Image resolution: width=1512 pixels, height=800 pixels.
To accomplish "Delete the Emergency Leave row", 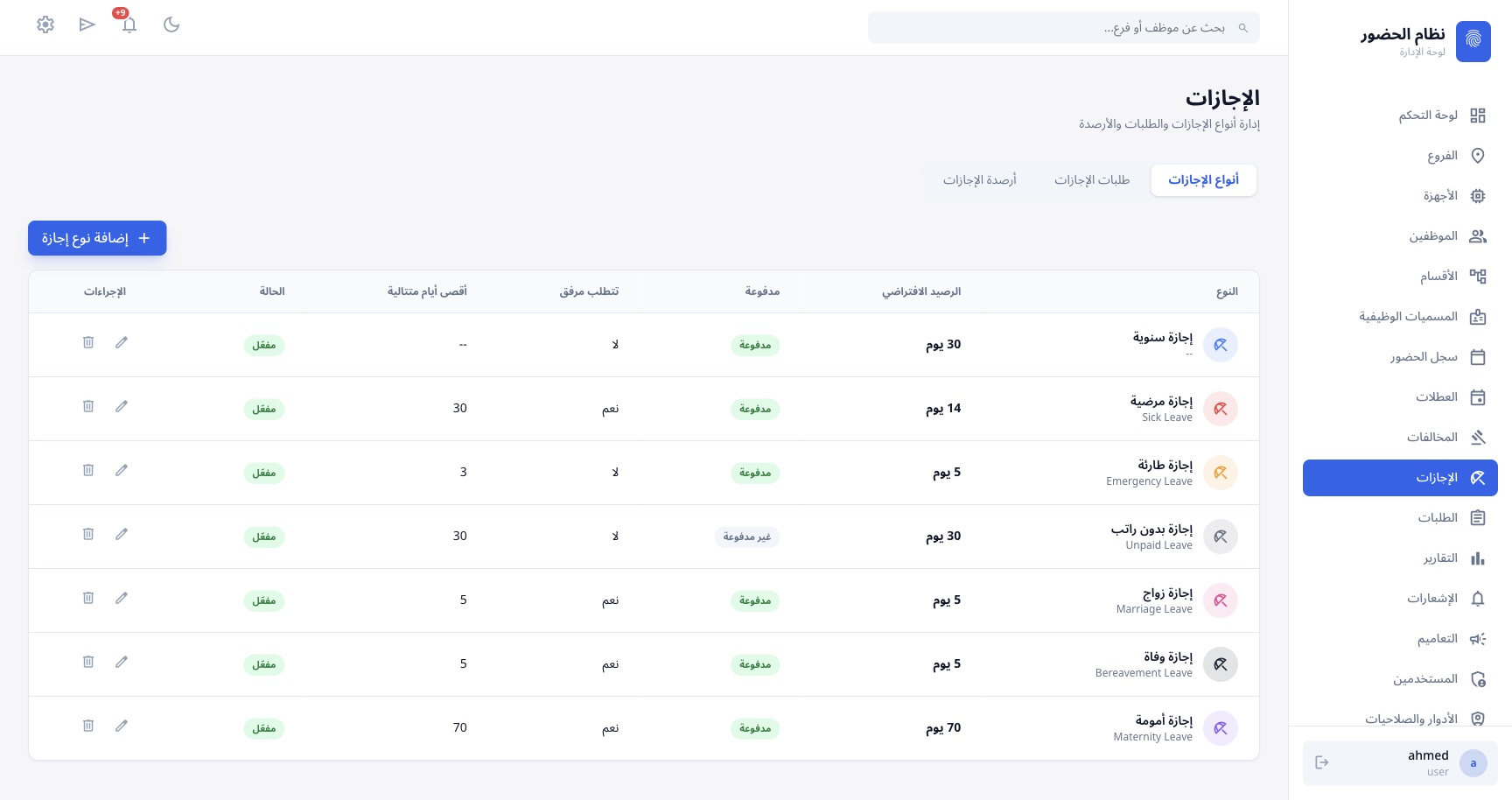I will point(88,470).
